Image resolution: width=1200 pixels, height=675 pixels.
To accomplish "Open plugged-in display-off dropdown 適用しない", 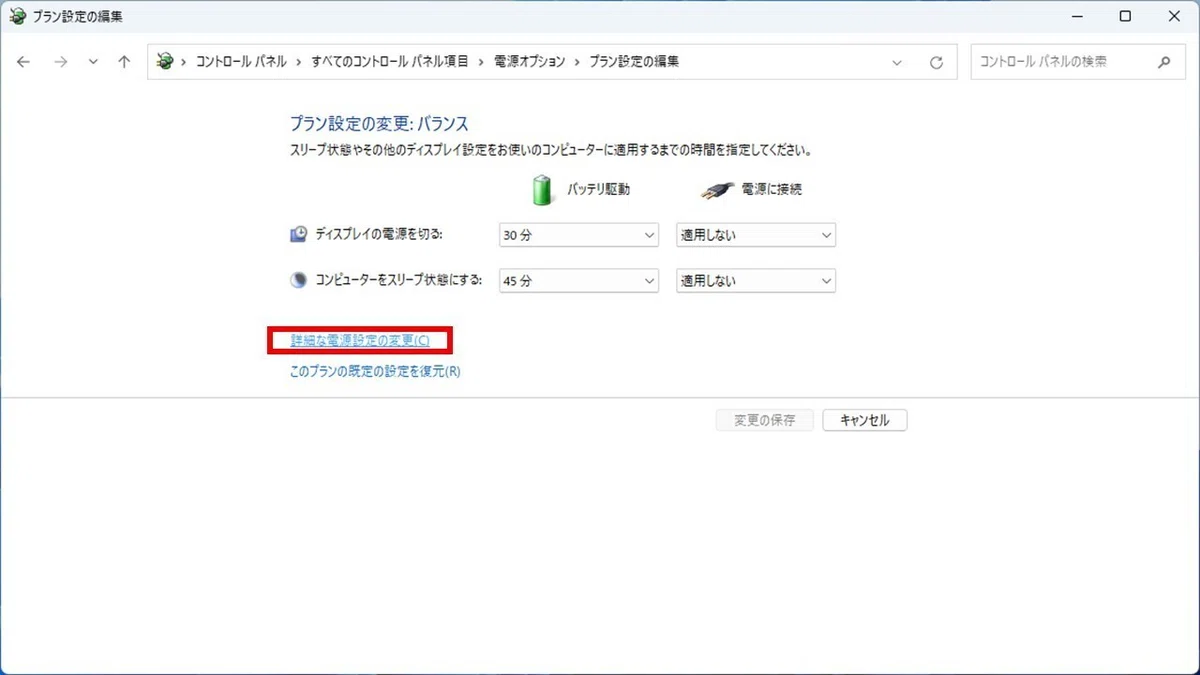I will coord(756,235).
